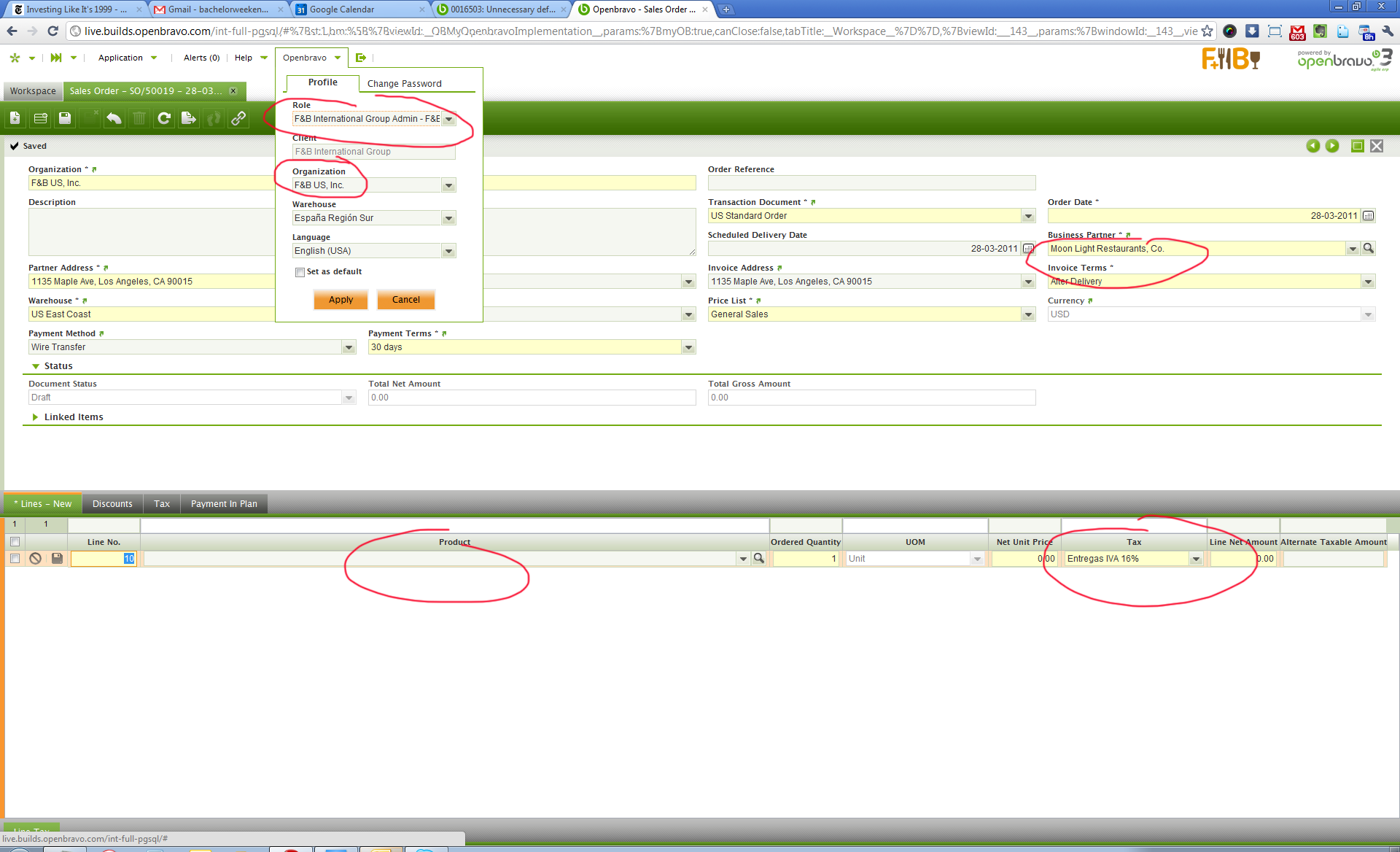Viewport: 1400px width, 852px height.
Task: Open the Discounts tab
Action: pyautogui.click(x=112, y=504)
